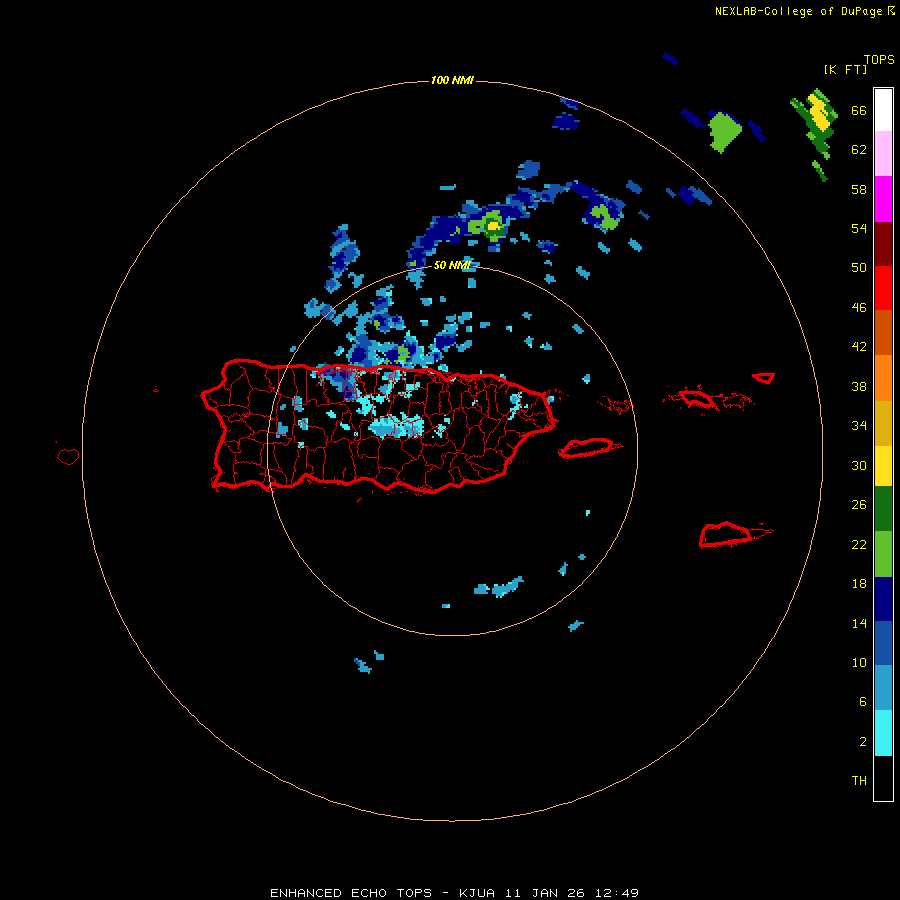Select the bright red legend swatch
This screenshot has width=900, height=900.
click(x=883, y=288)
